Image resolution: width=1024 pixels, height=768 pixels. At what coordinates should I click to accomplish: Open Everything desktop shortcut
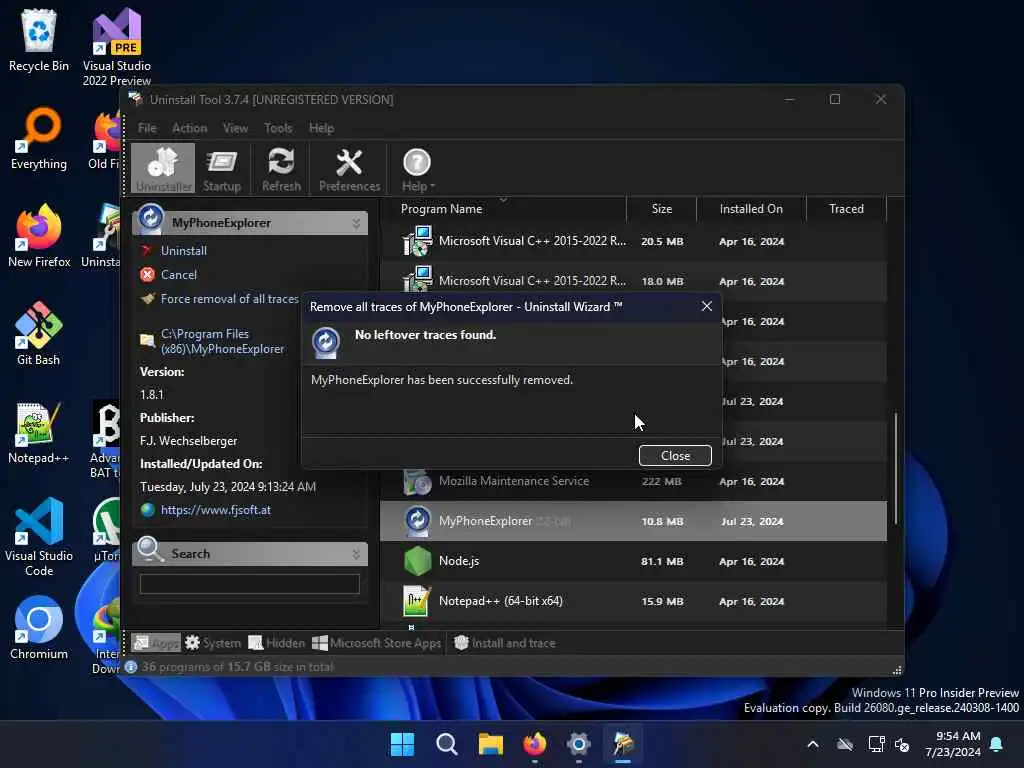coord(39,138)
